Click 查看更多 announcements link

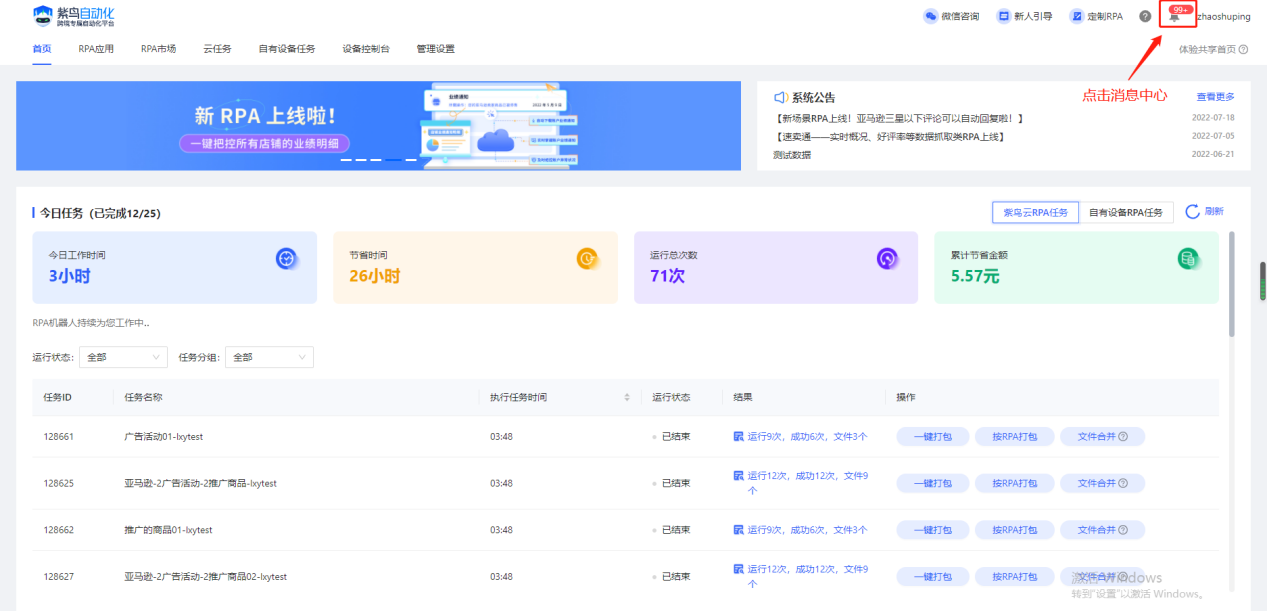pyautogui.click(x=1215, y=97)
